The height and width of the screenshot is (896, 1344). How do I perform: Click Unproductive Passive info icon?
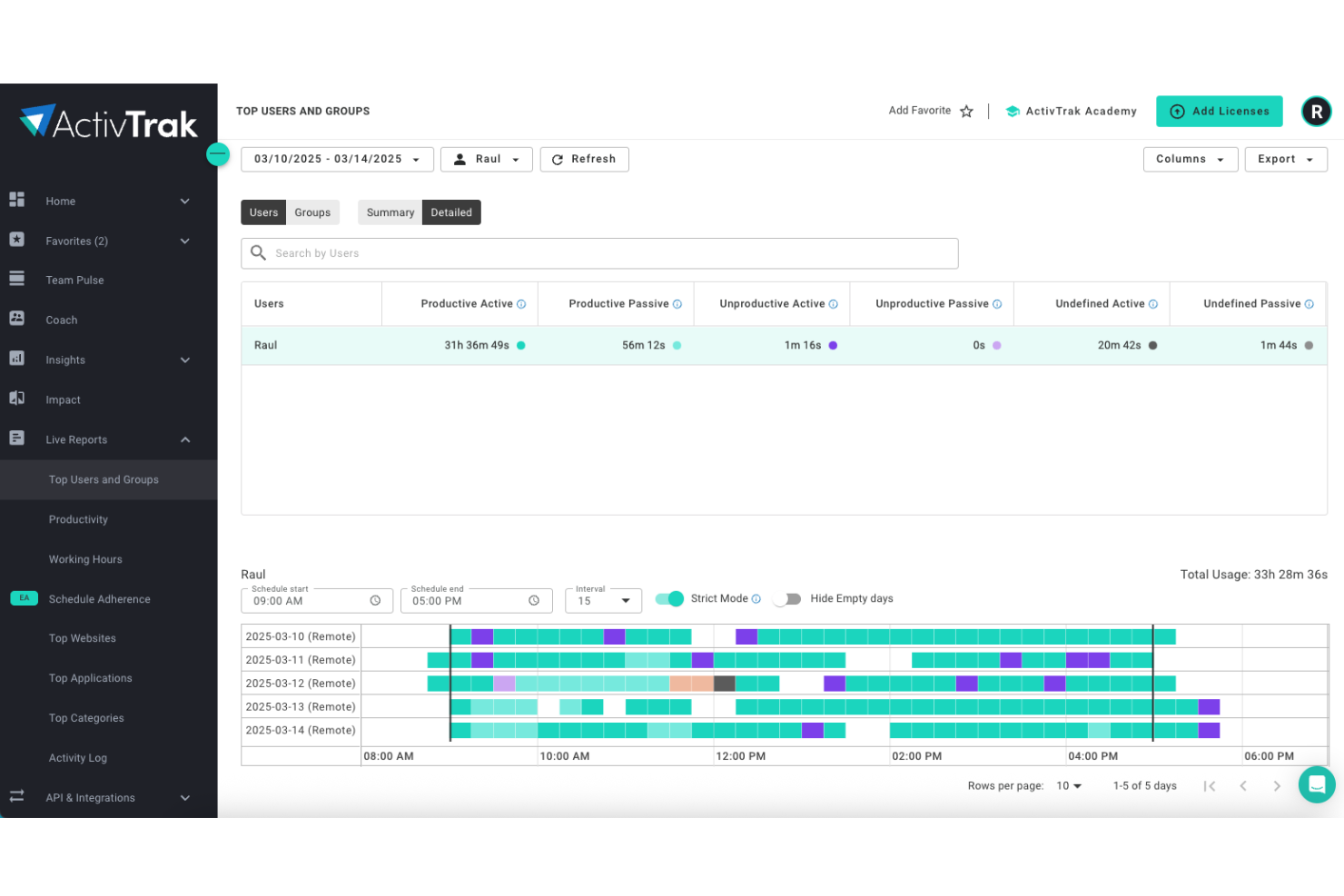pyautogui.click(x=997, y=304)
